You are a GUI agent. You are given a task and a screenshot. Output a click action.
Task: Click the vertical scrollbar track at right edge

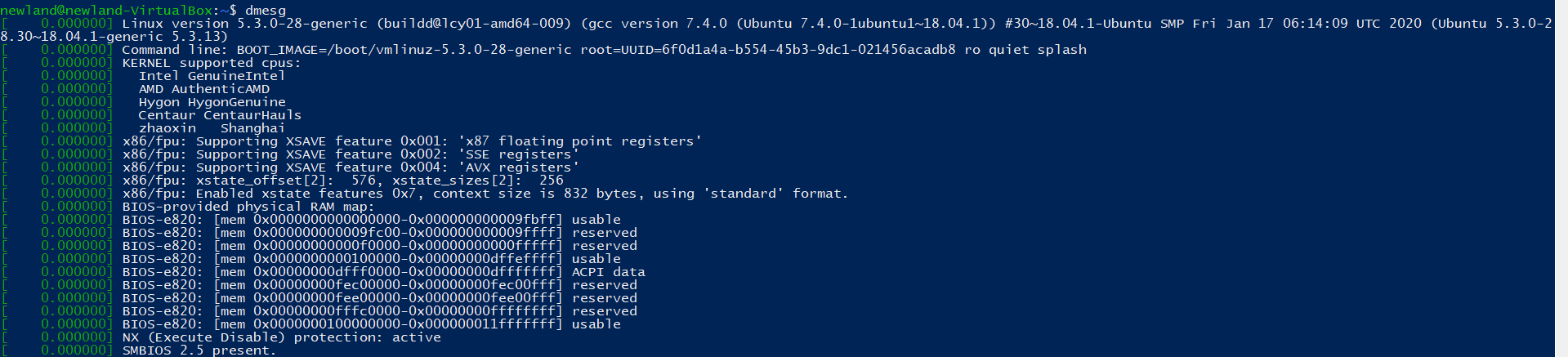(x=1561, y=178)
